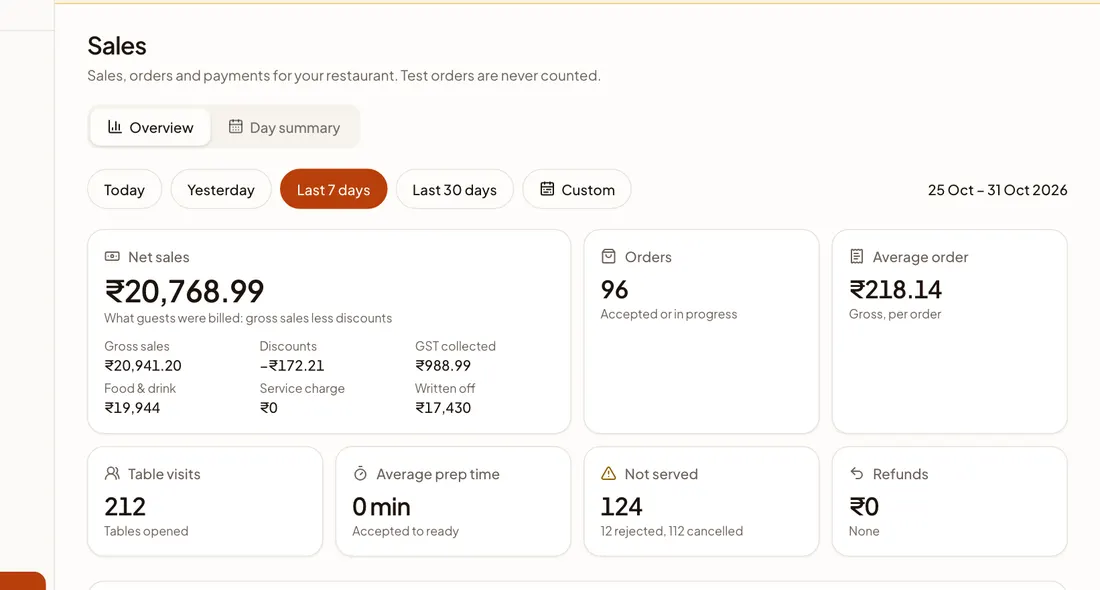The height and width of the screenshot is (590, 1100).
Task: Choose the Last 30 days filter
Action: pyautogui.click(x=455, y=189)
